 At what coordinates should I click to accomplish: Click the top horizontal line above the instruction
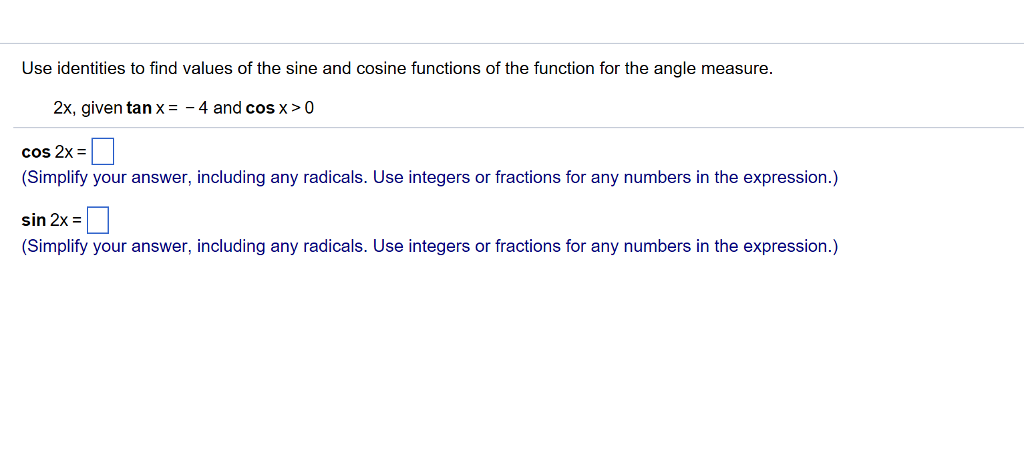tap(512, 44)
